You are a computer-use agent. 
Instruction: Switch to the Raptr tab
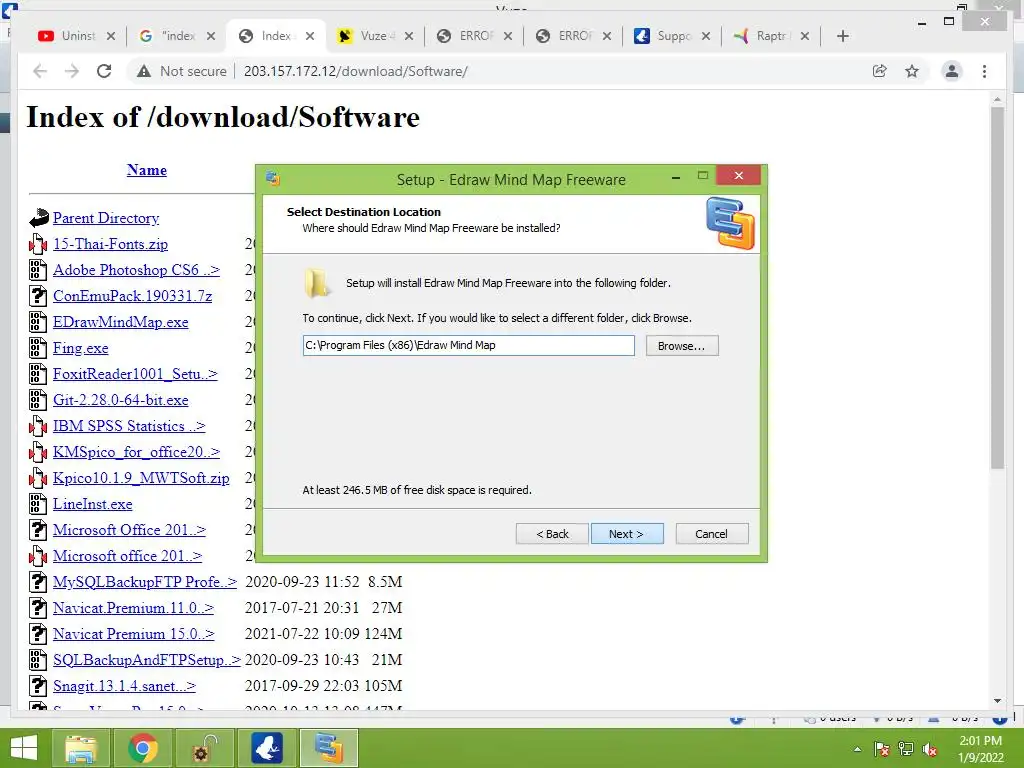pos(771,36)
